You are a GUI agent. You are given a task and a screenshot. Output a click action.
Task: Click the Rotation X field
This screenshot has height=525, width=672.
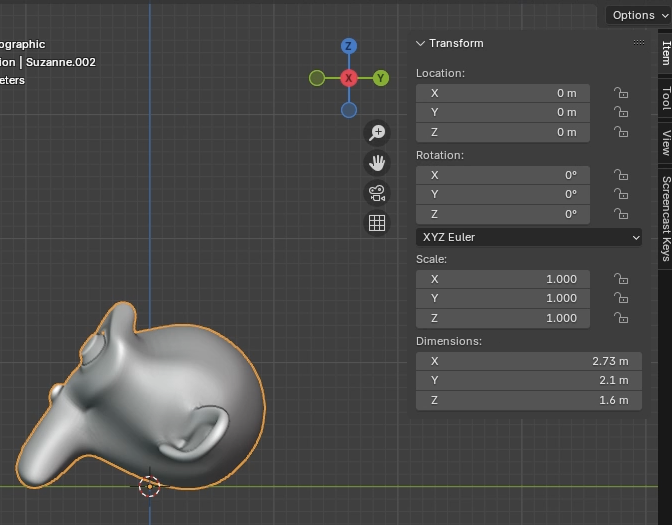[503, 175]
